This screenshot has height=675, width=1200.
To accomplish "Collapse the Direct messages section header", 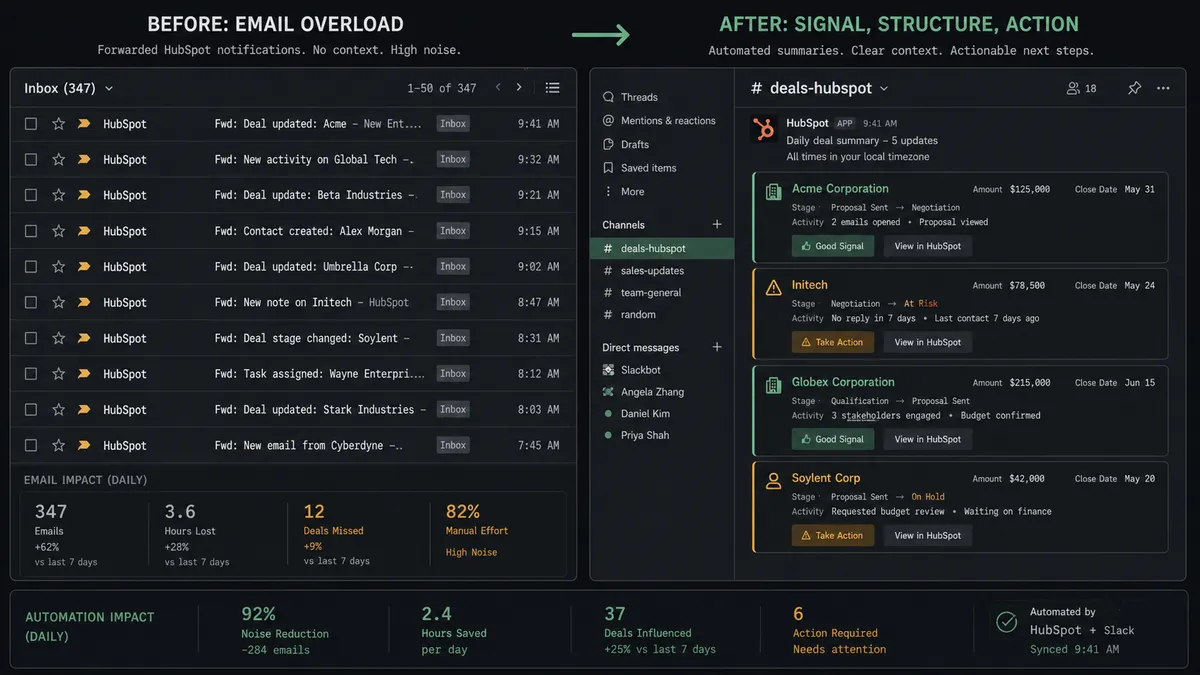I will (x=640, y=348).
